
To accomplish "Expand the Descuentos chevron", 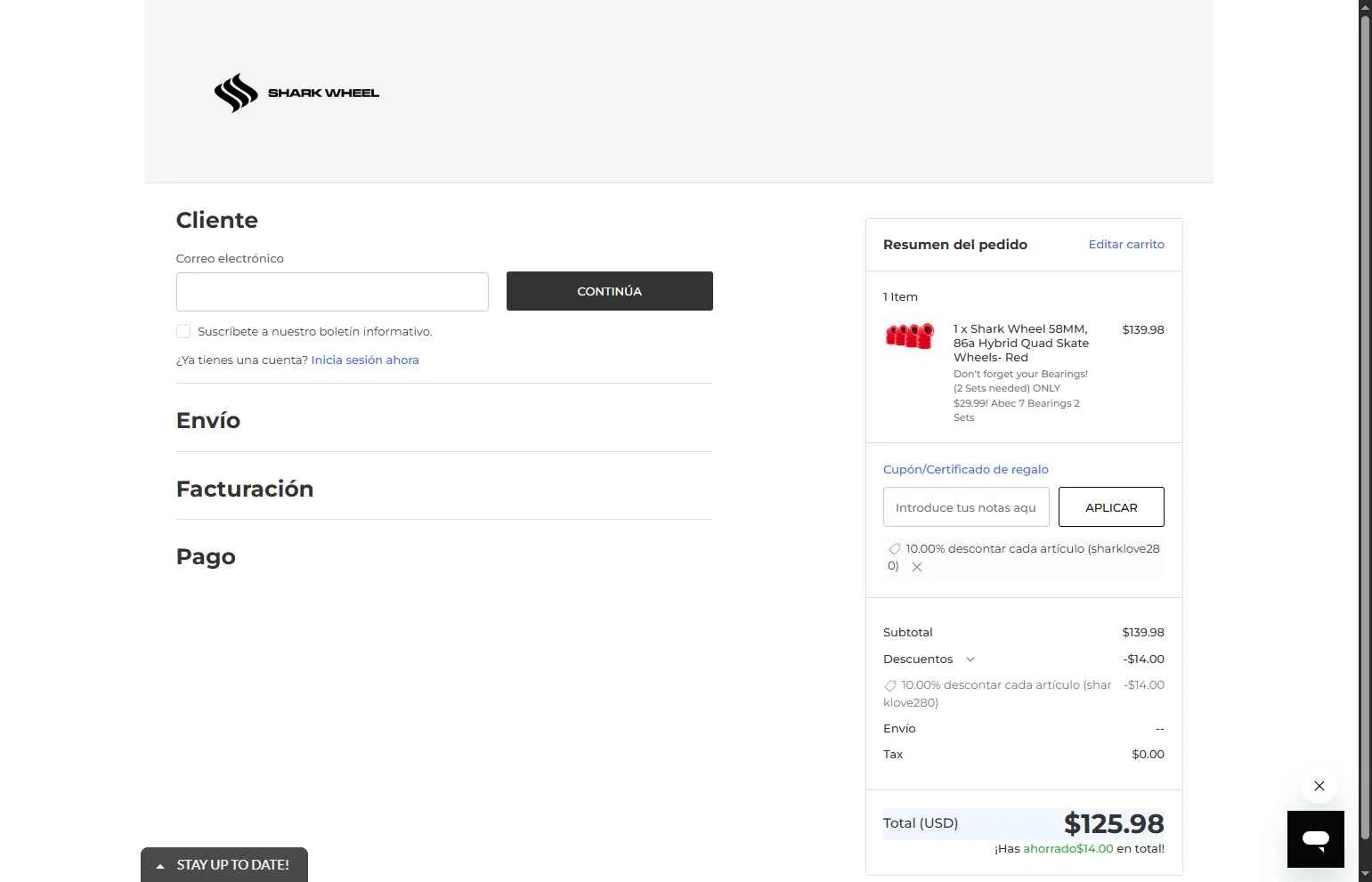I will click(970, 659).
